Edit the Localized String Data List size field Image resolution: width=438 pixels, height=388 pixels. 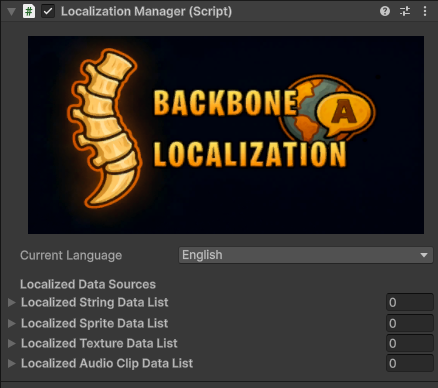click(410, 302)
